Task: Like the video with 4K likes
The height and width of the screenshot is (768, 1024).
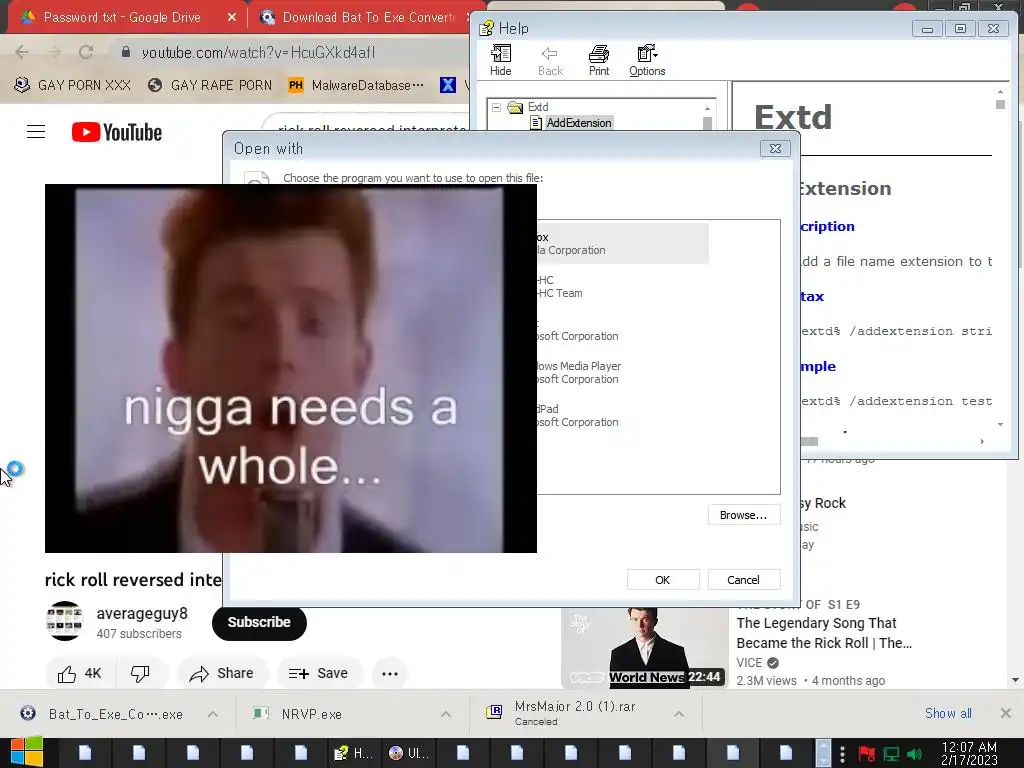Action: (x=80, y=673)
